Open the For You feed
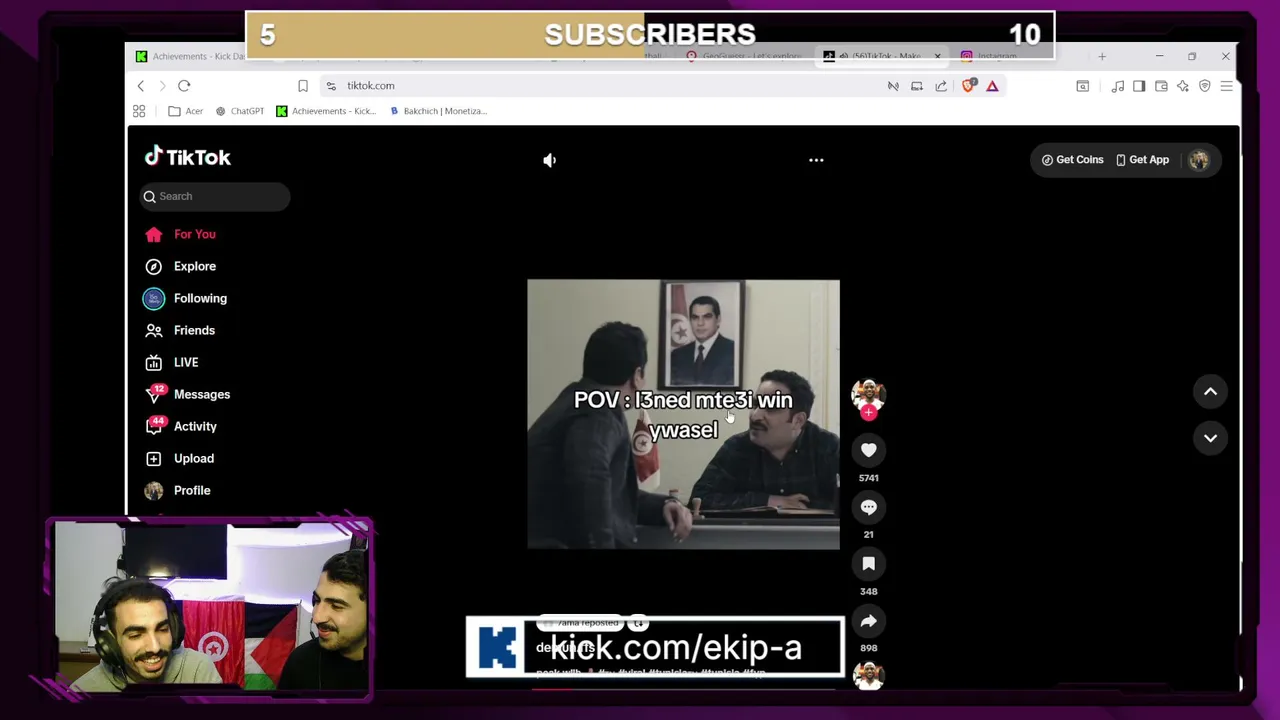Screen dimensions: 1280x720 [180, 234]
